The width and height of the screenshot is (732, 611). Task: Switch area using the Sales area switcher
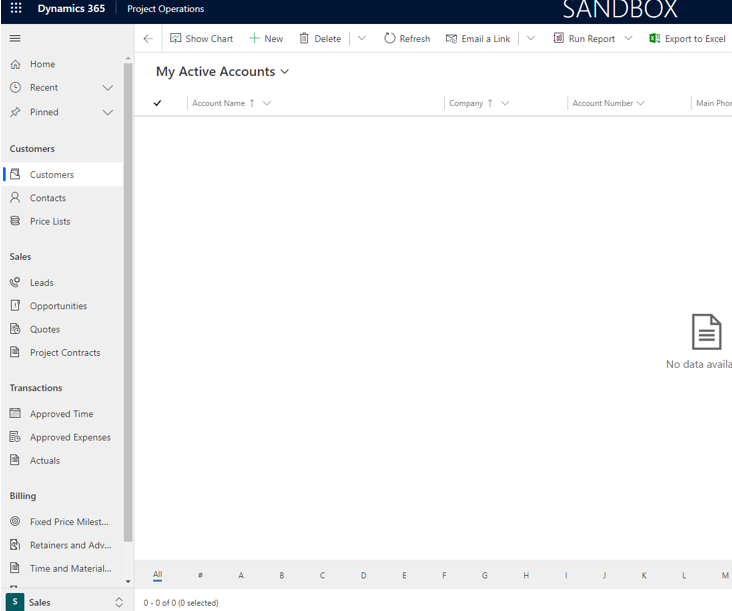pos(65,602)
